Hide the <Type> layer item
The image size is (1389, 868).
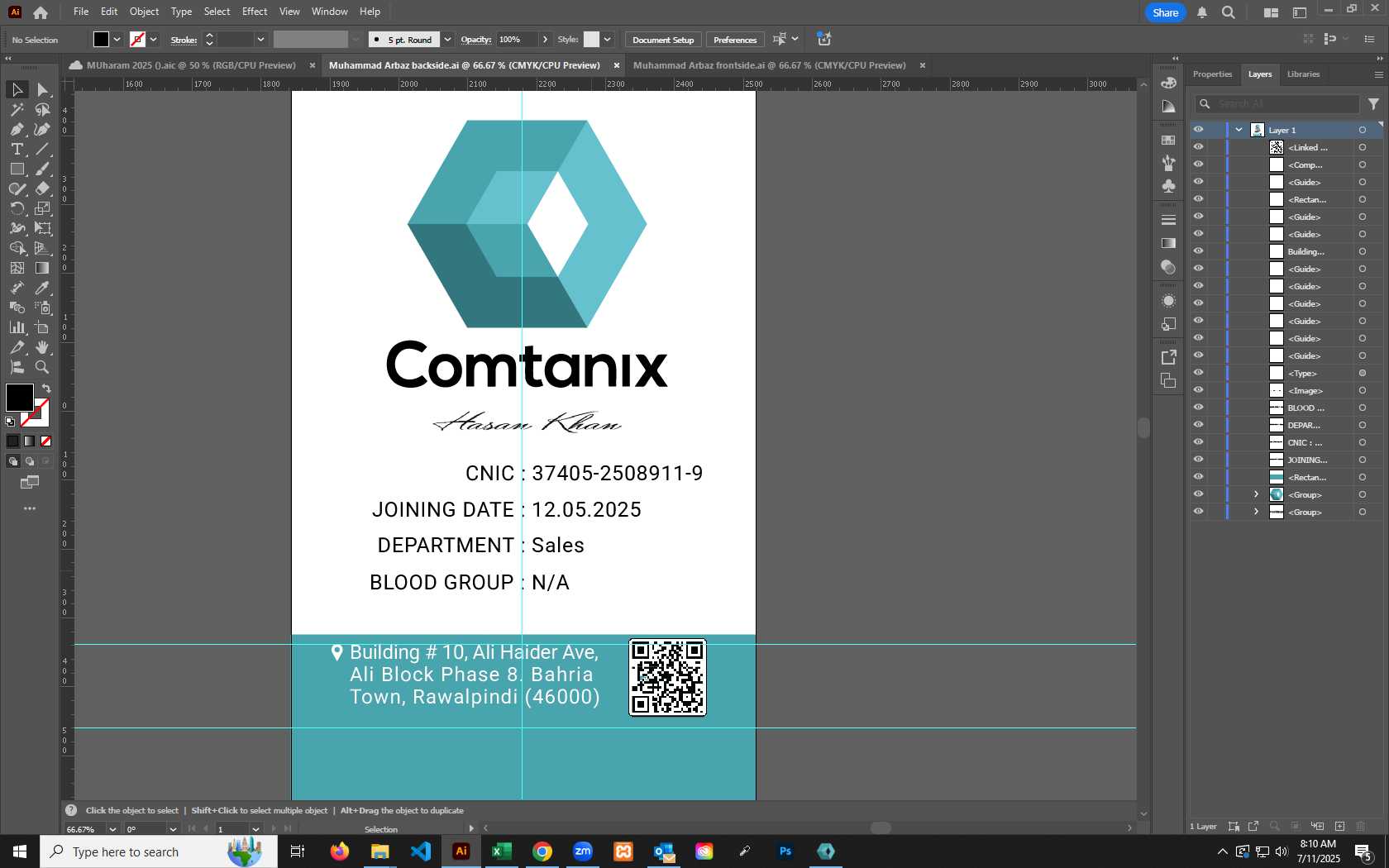coord(1198,373)
